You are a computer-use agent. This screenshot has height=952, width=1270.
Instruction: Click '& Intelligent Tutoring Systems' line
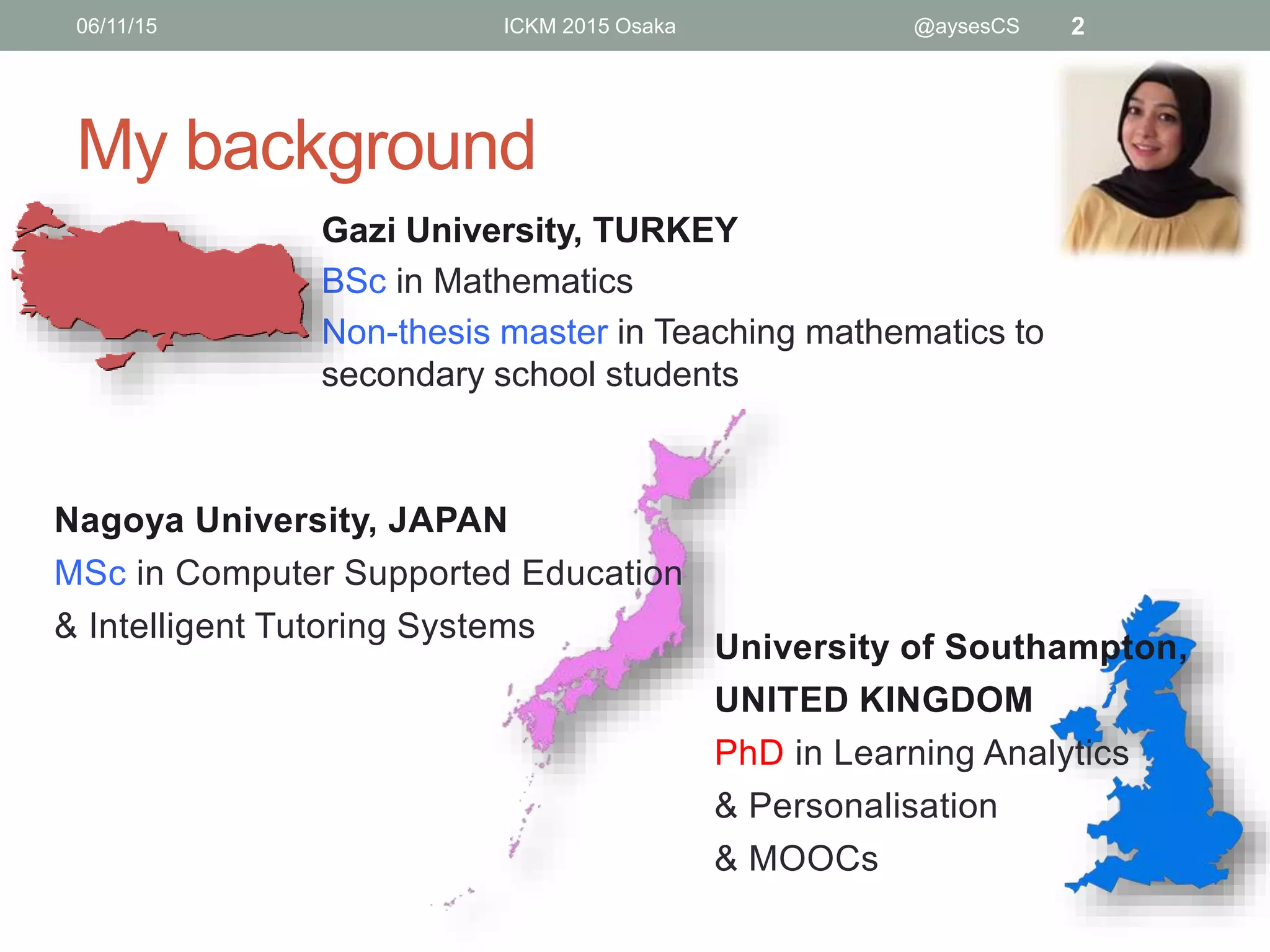(295, 625)
